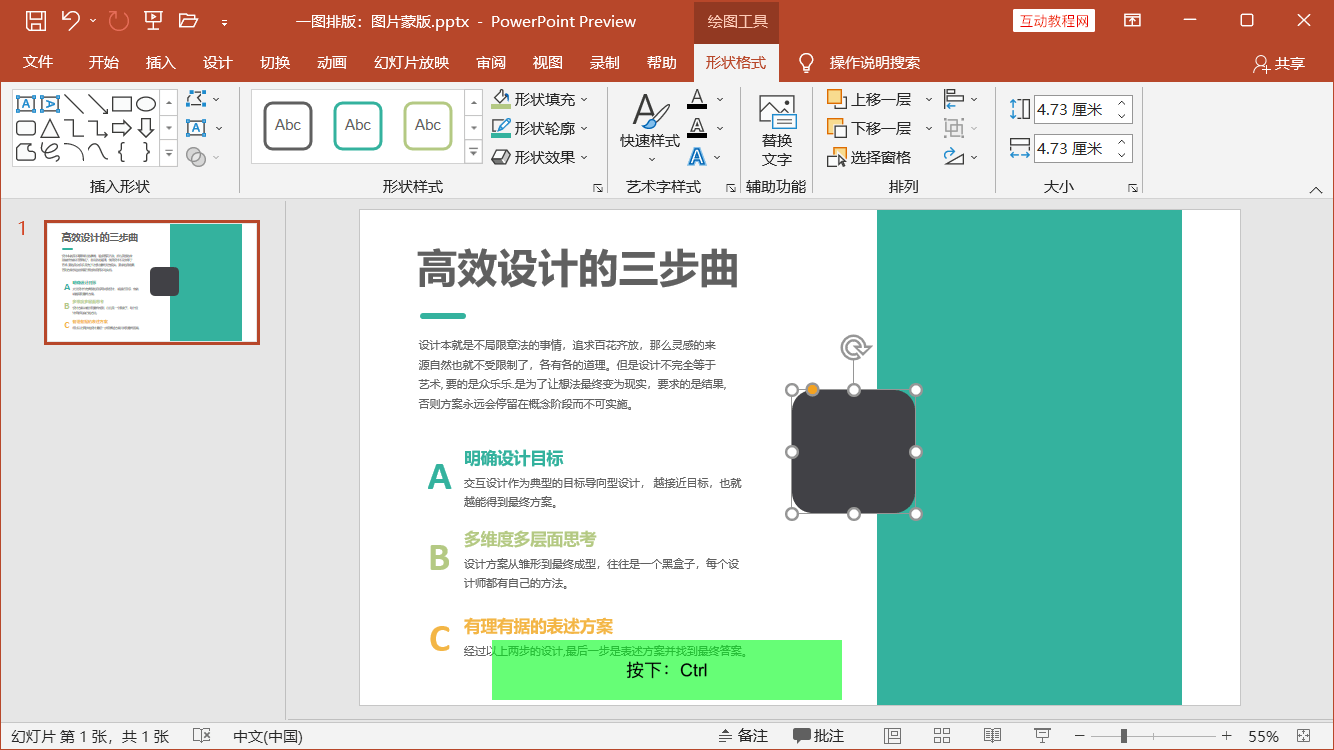Select the vertical Text Box shape

pyautogui.click(x=50, y=103)
